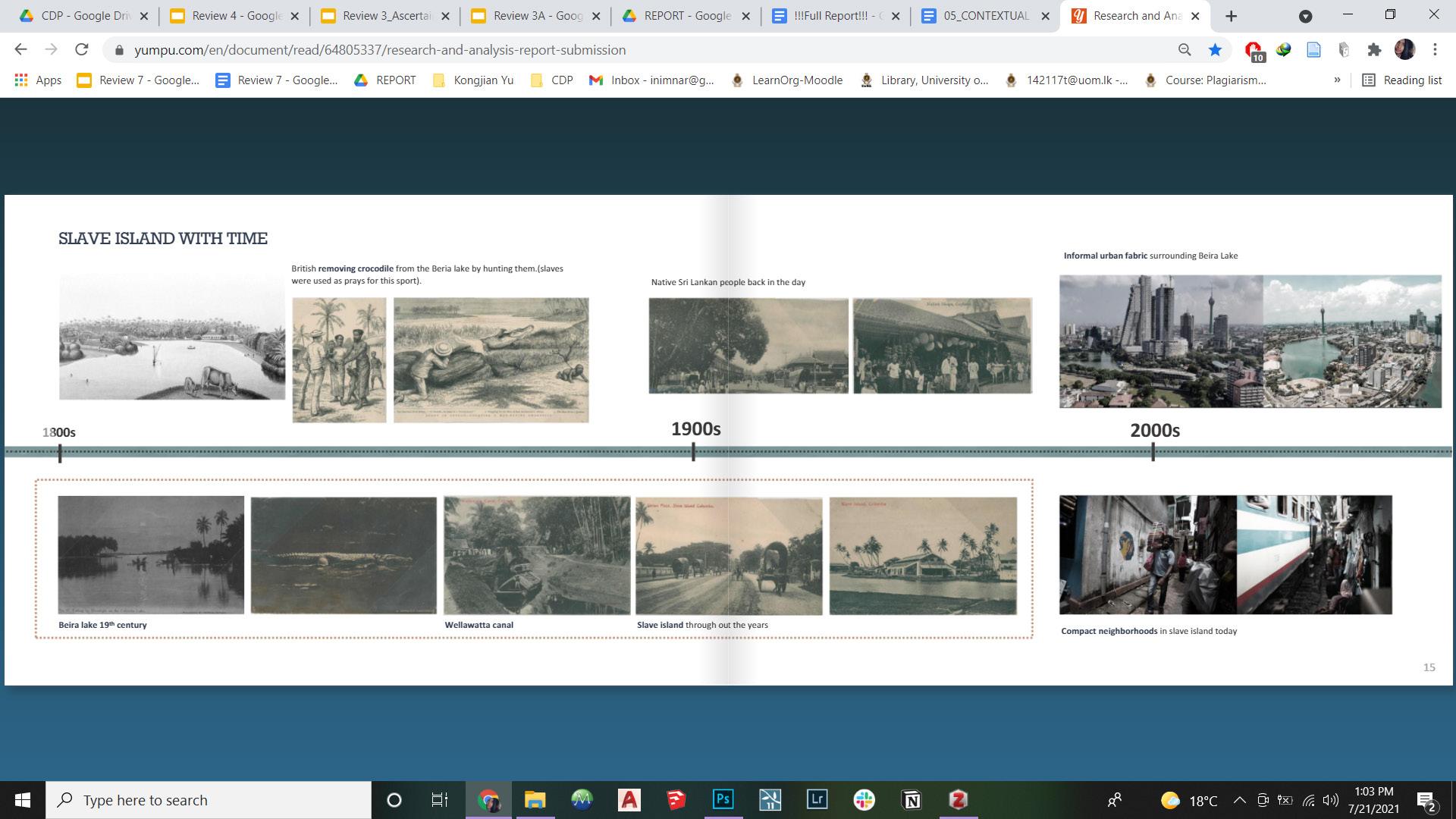Show hidden system tray icons

click(x=1239, y=800)
